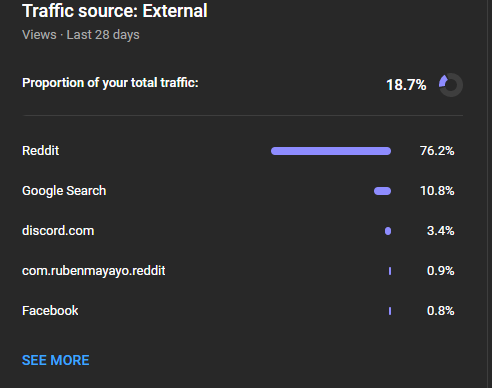Click the com.rubenmayayo.reddit bar indicator
The width and height of the screenshot is (492, 388).
pyautogui.click(x=390, y=271)
